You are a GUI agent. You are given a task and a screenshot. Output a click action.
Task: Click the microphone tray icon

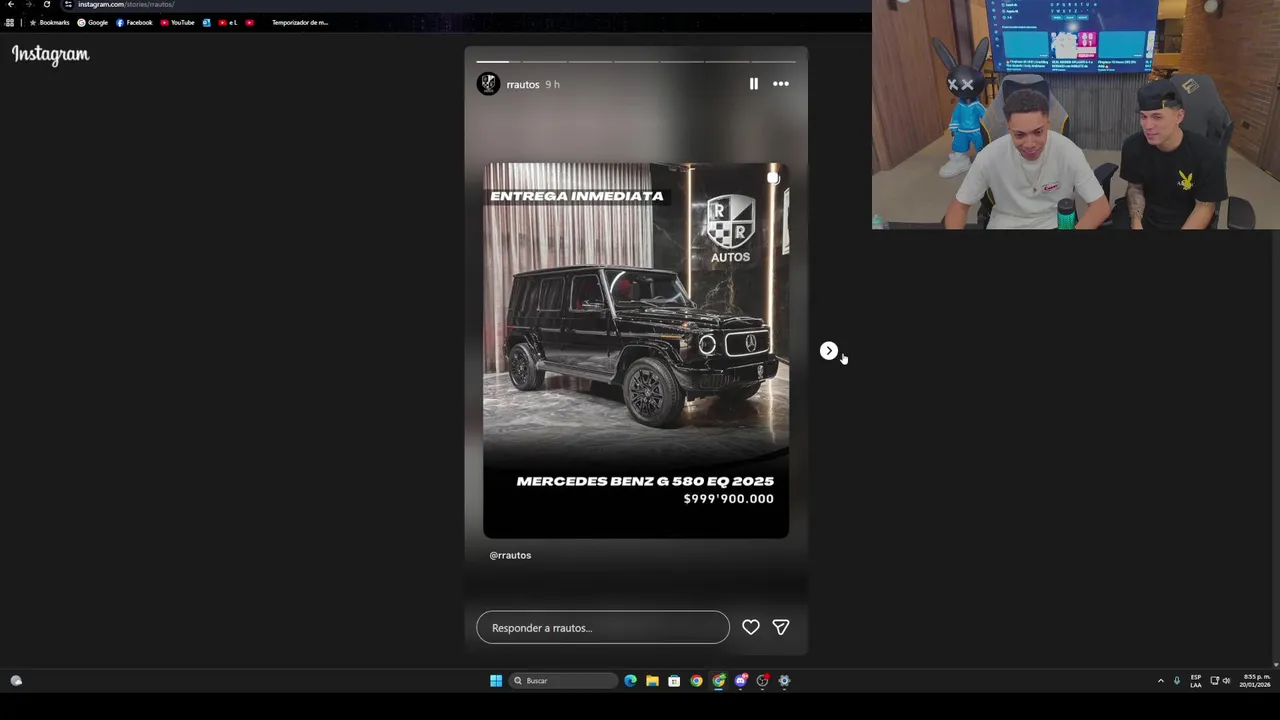pos(1177,681)
